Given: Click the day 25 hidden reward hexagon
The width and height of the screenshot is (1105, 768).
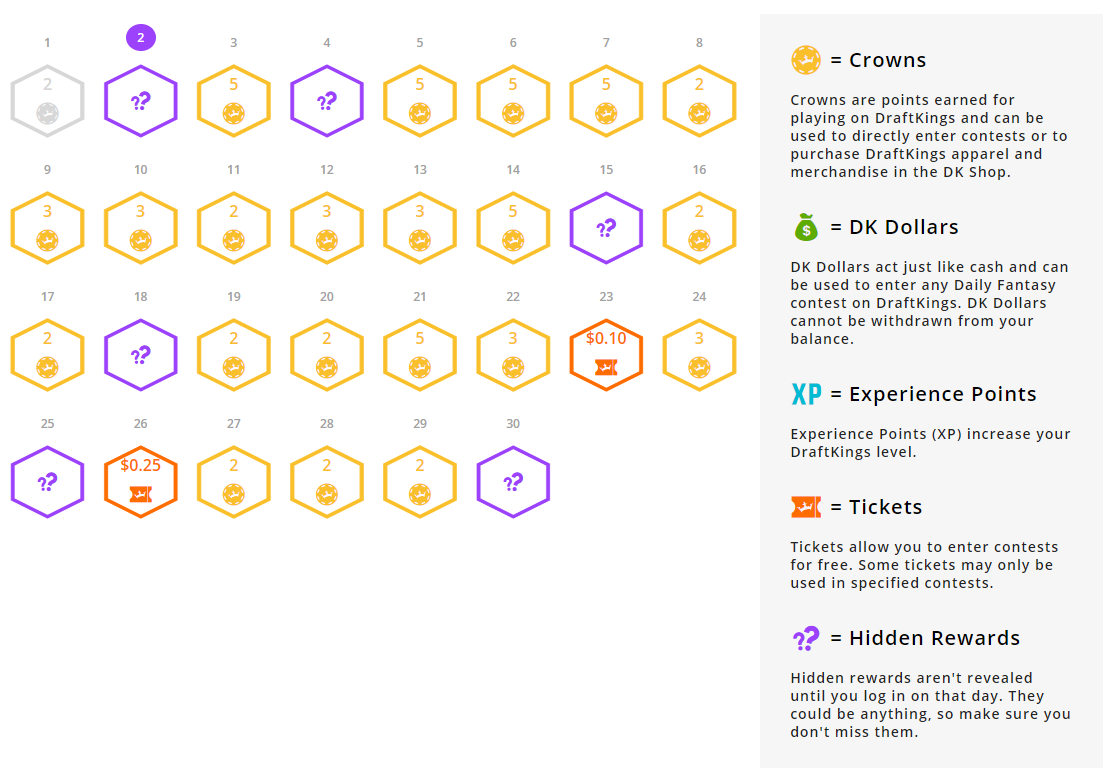Looking at the screenshot, I should click(x=47, y=481).
